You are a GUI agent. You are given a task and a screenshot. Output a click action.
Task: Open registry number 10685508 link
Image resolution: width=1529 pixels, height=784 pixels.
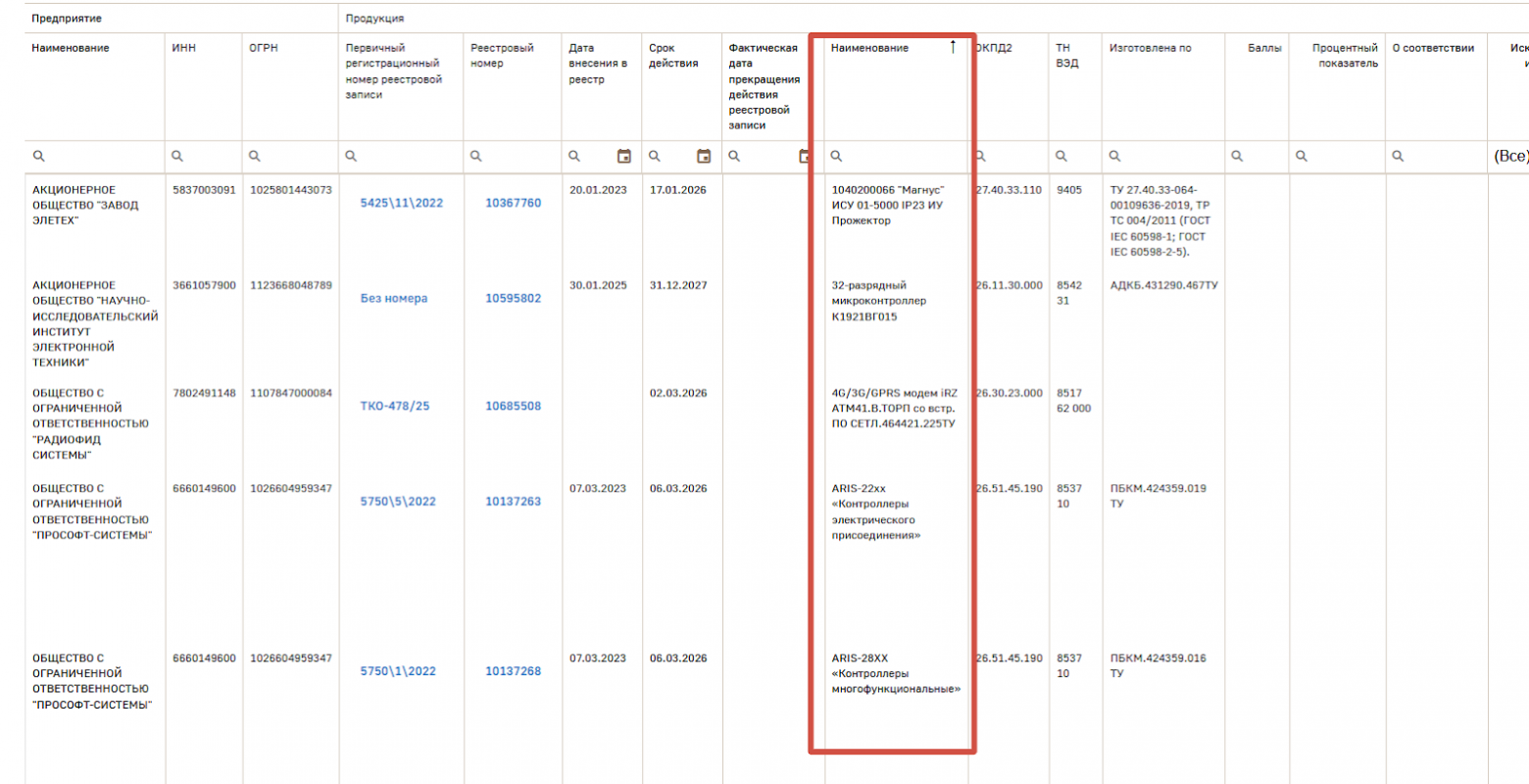pyautogui.click(x=513, y=406)
